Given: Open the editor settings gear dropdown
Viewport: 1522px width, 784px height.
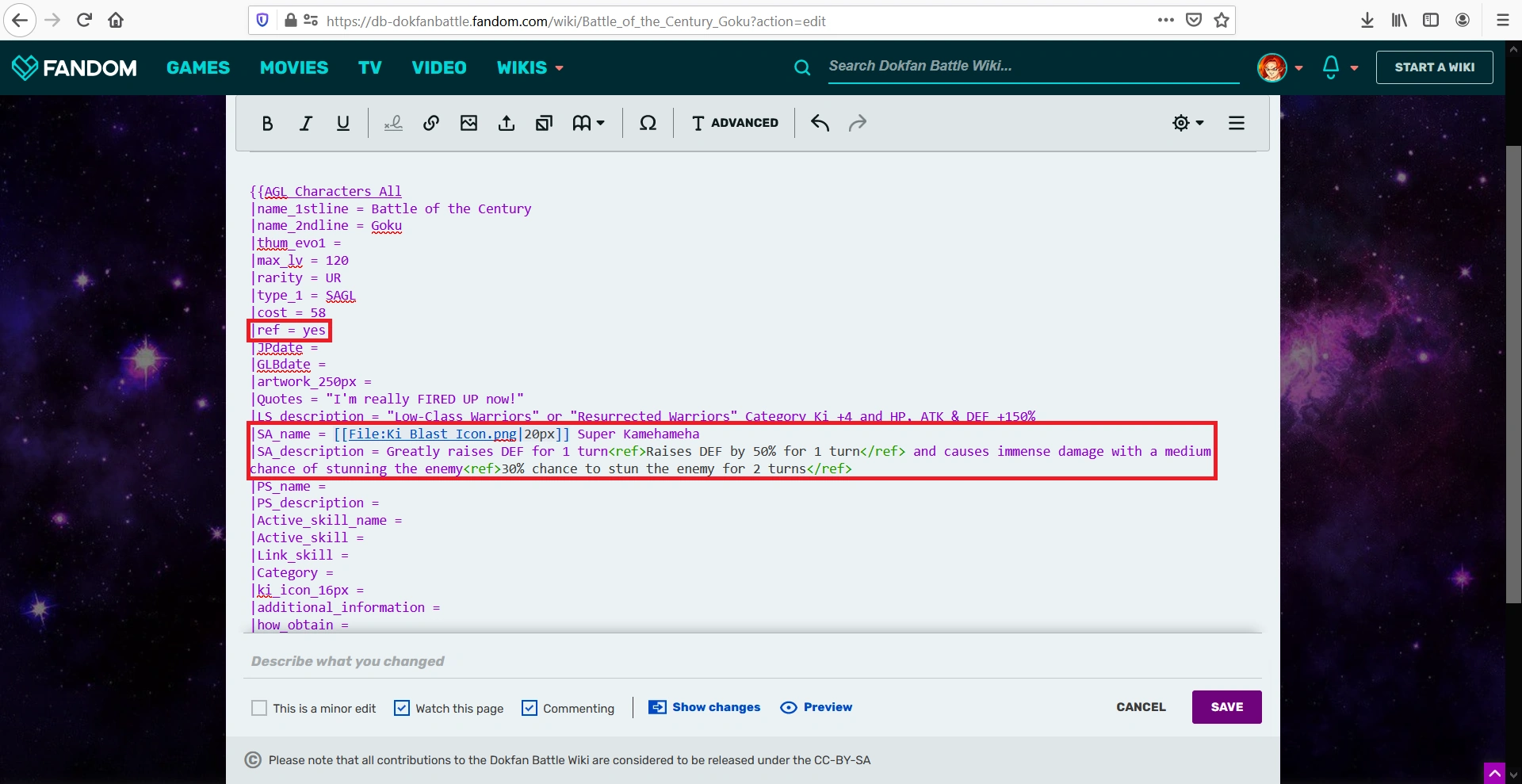Looking at the screenshot, I should point(1188,123).
